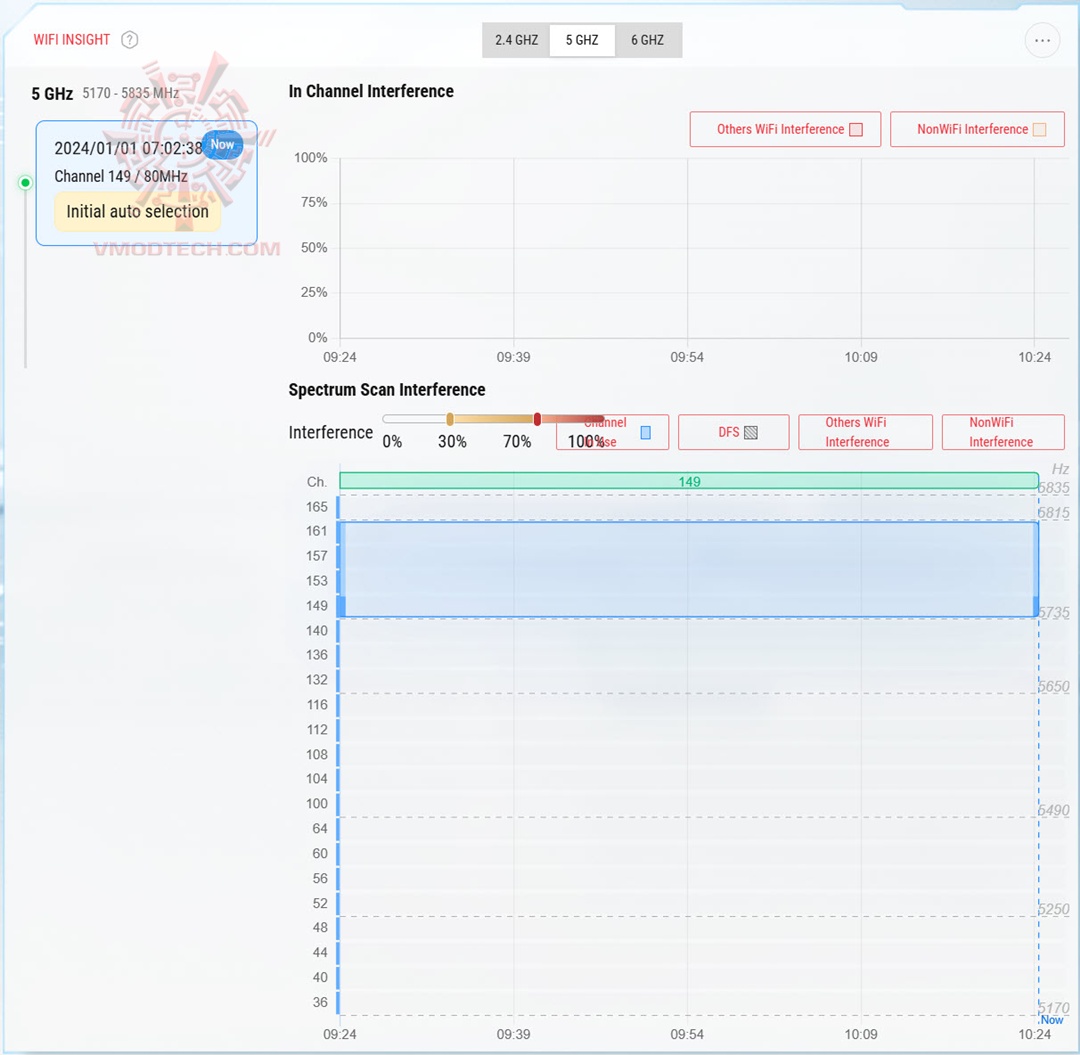Click the 5650 frequency label
The width and height of the screenshot is (1080, 1055).
pyautogui.click(x=1054, y=686)
